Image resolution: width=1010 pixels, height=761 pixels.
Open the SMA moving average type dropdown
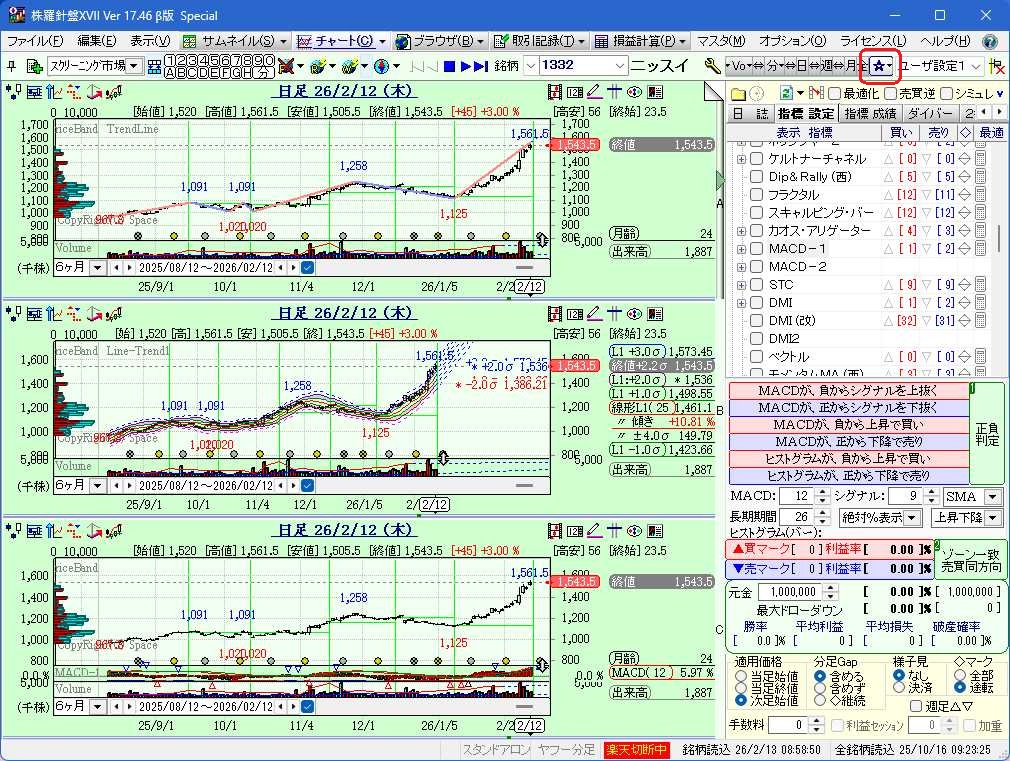coord(972,497)
